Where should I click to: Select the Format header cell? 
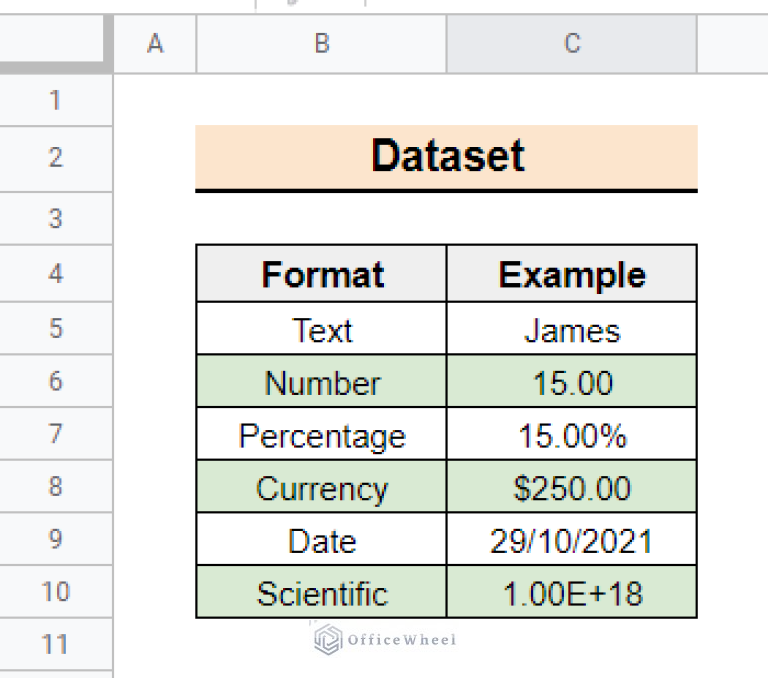(321, 275)
